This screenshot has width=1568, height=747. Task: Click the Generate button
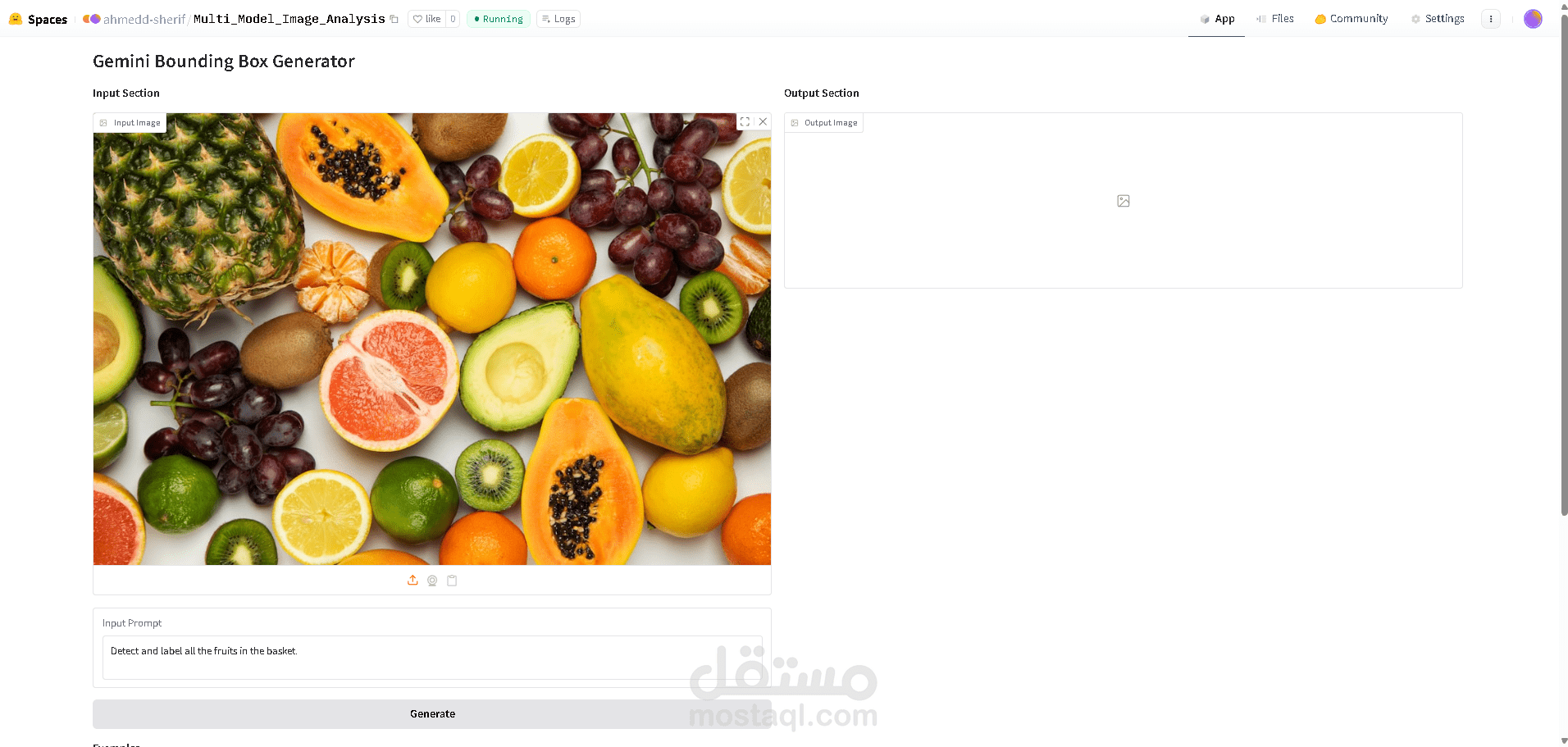[432, 714]
